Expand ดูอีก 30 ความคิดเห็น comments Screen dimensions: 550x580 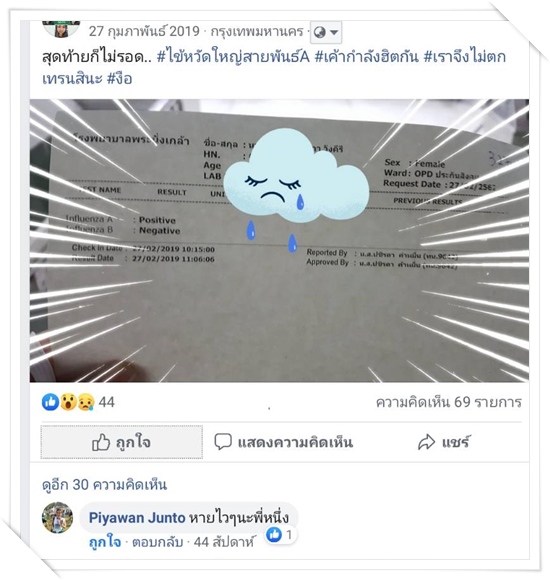pos(104,484)
